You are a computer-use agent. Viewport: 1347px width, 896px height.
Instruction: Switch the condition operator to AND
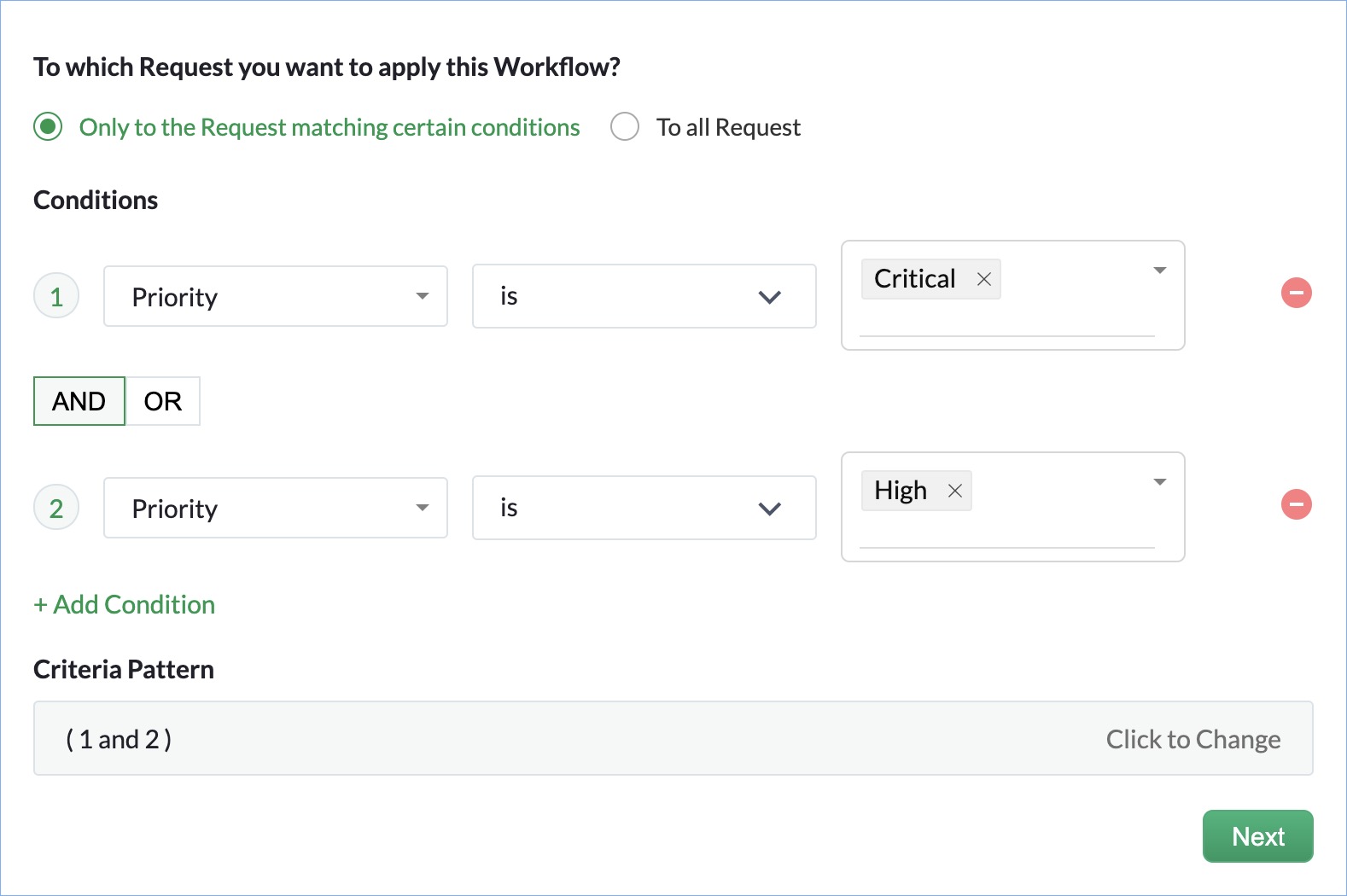click(79, 401)
